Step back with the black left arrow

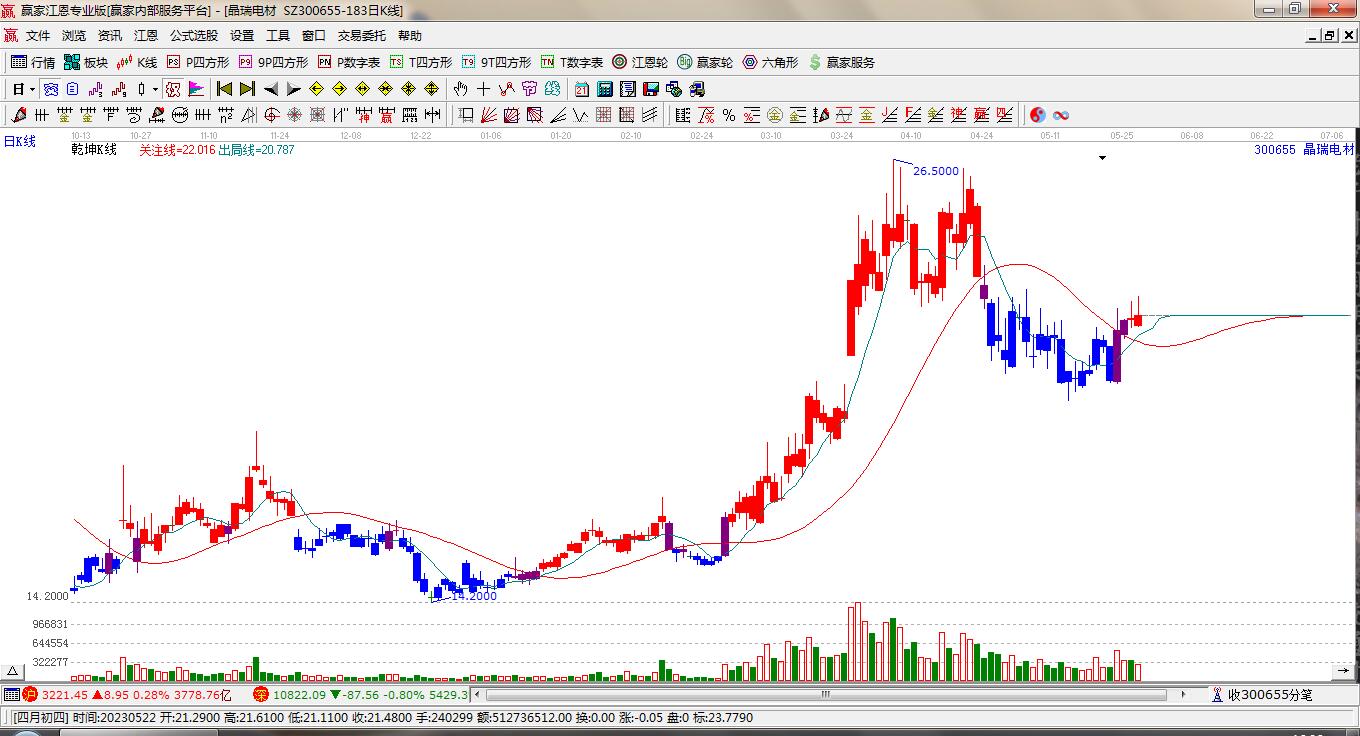[x=271, y=89]
